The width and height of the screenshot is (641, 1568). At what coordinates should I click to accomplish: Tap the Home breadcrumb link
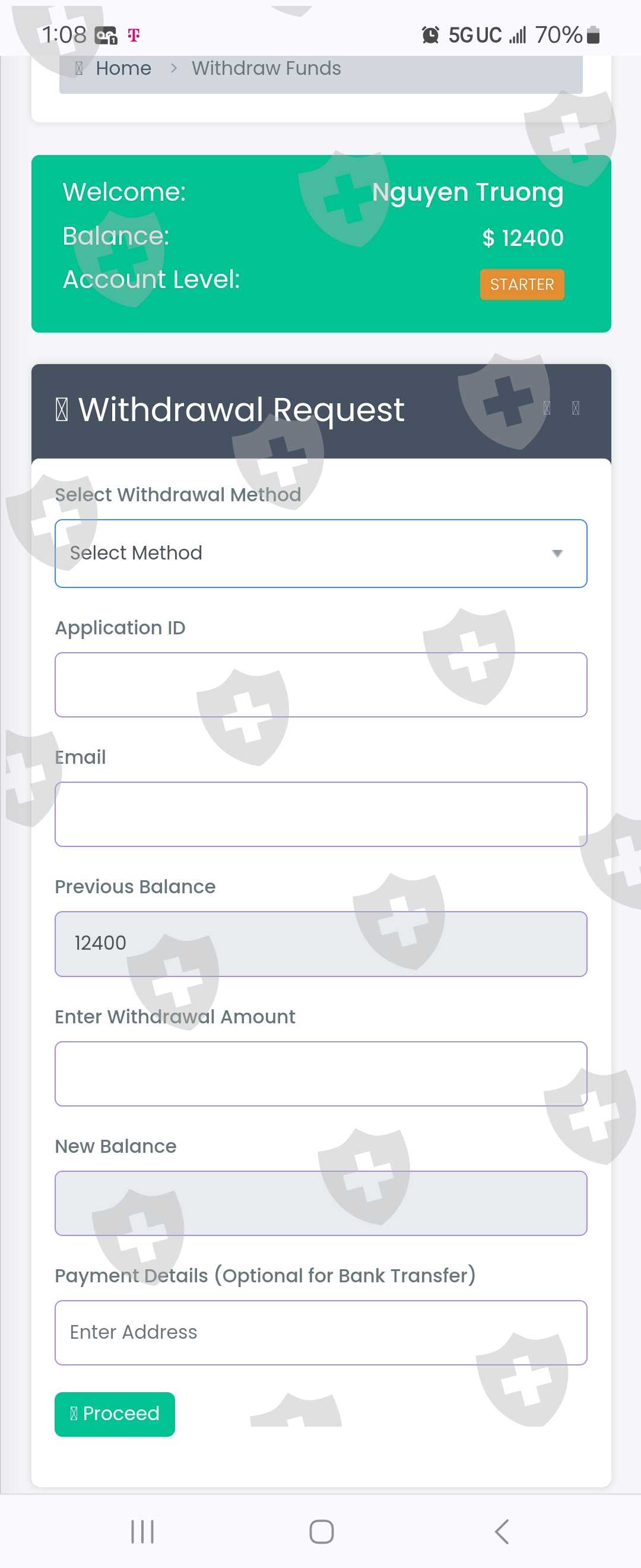[x=123, y=68]
